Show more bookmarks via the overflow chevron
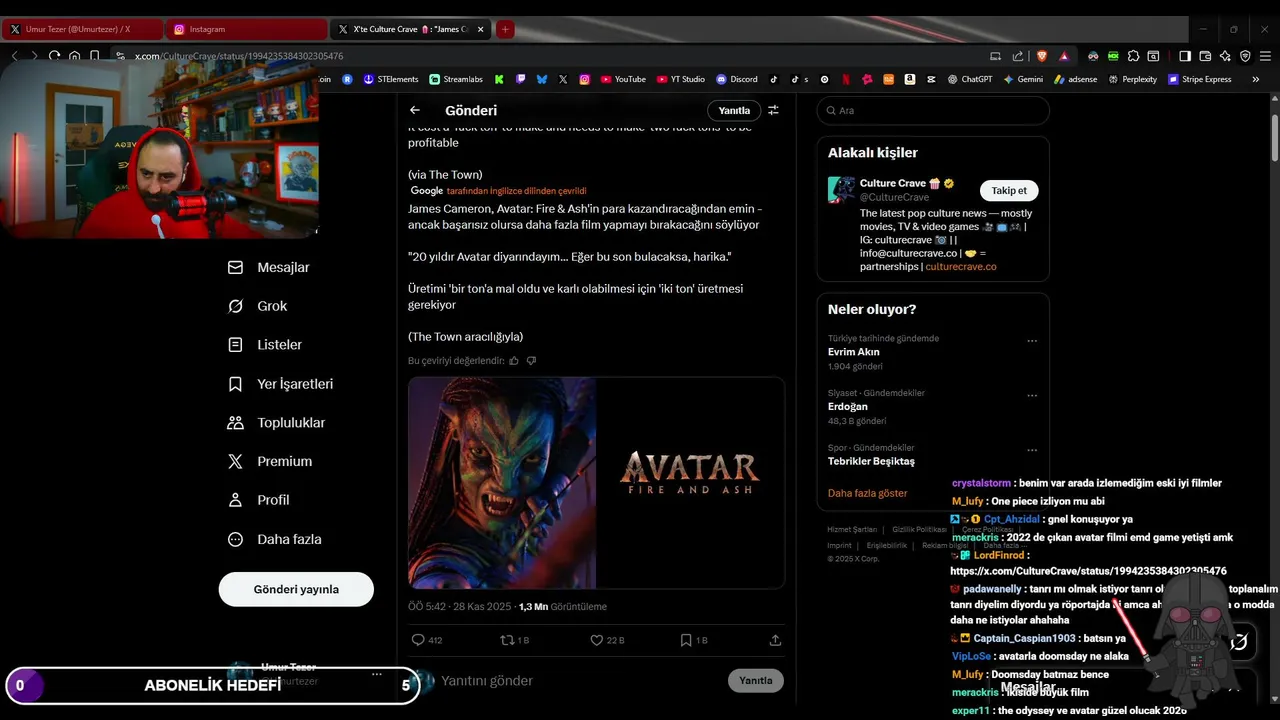Screen dimensions: 1280x720 [x=1255, y=79]
